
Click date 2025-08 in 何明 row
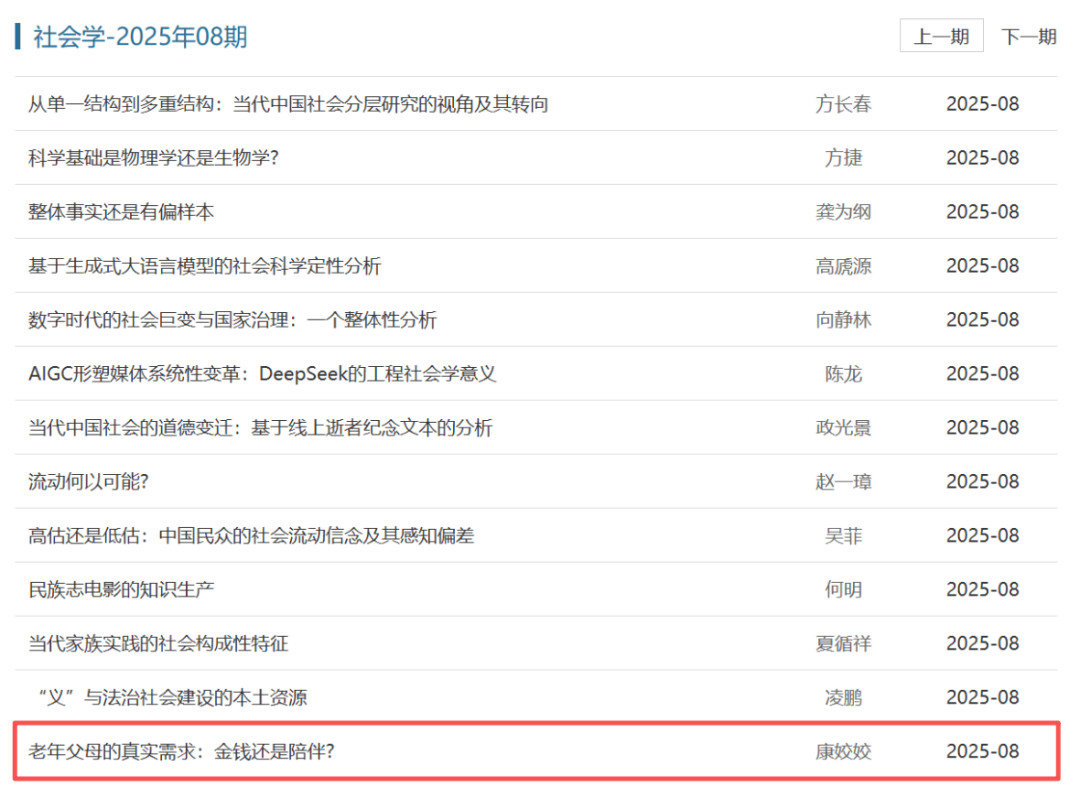tap(982, 589)
